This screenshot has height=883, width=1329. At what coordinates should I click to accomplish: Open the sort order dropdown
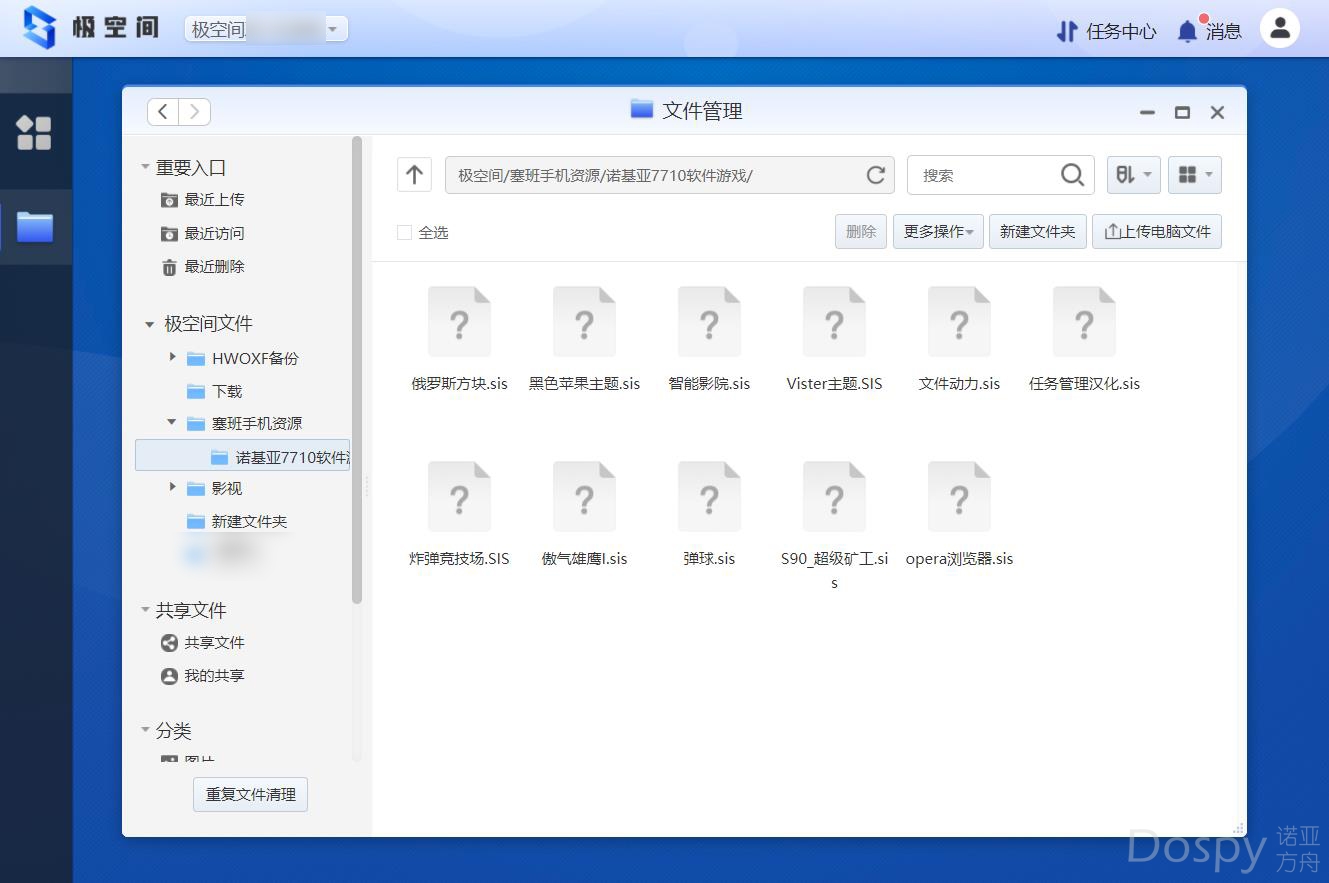(x=1133, y=175)
